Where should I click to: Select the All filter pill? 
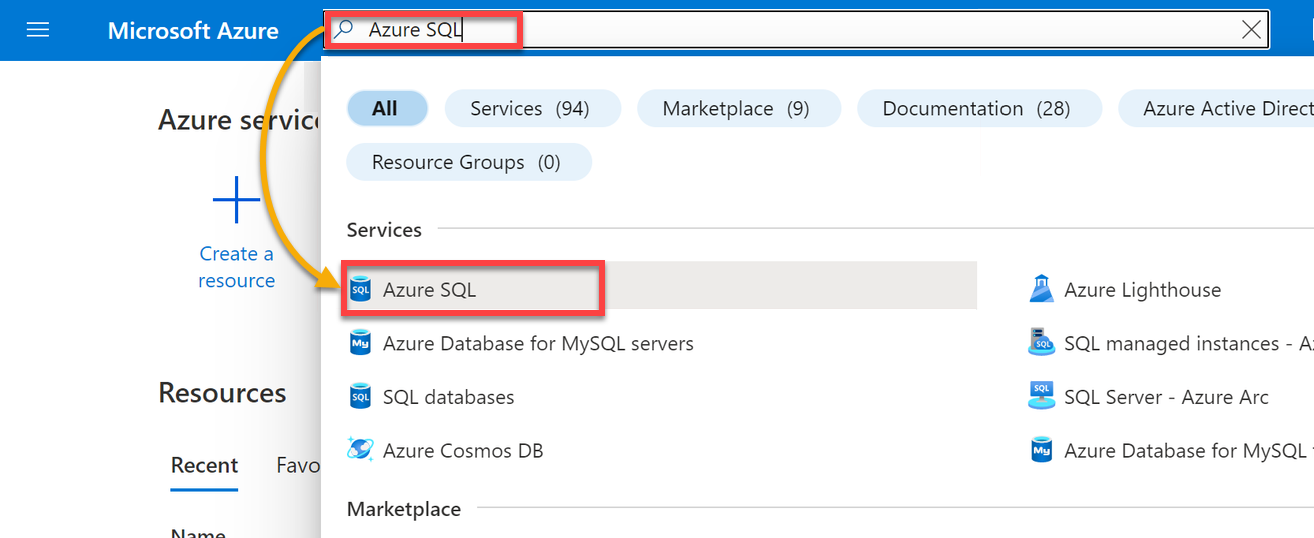point(386,109)
